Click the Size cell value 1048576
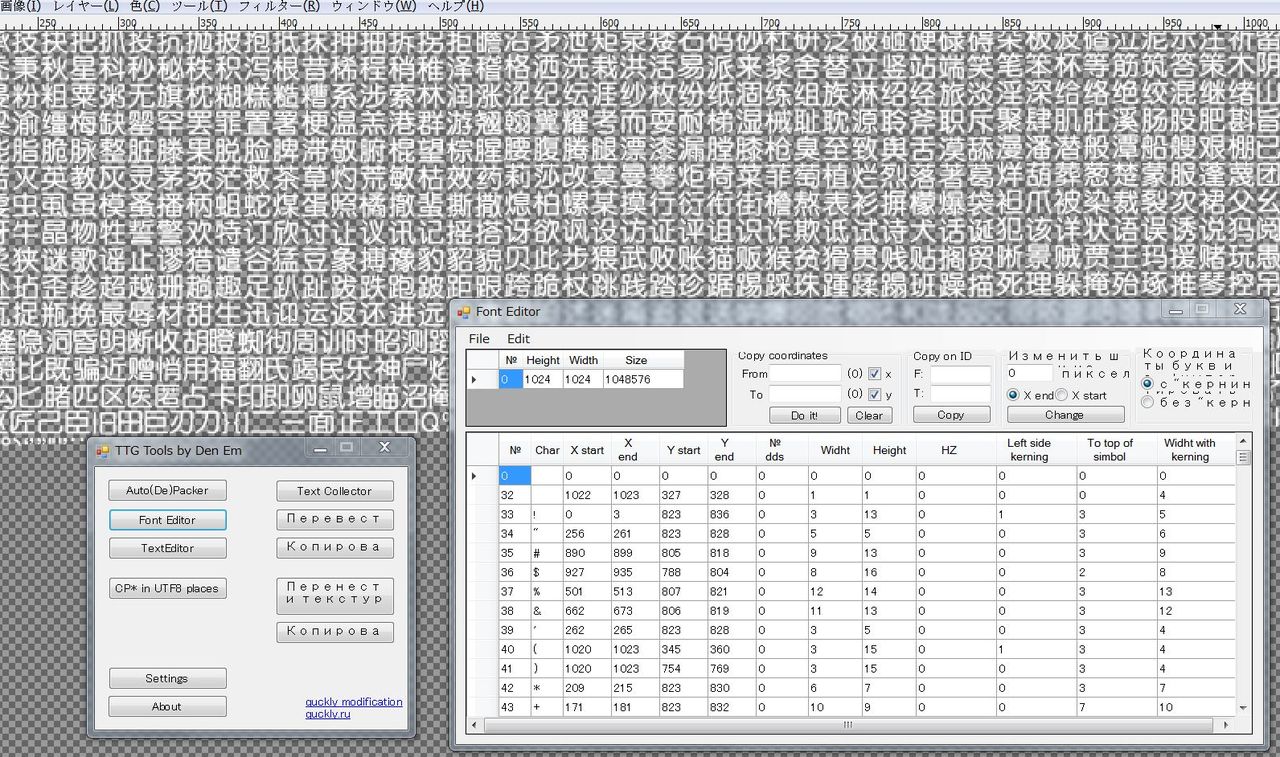This screenshot has height=757, width=1280. point(643,380)
